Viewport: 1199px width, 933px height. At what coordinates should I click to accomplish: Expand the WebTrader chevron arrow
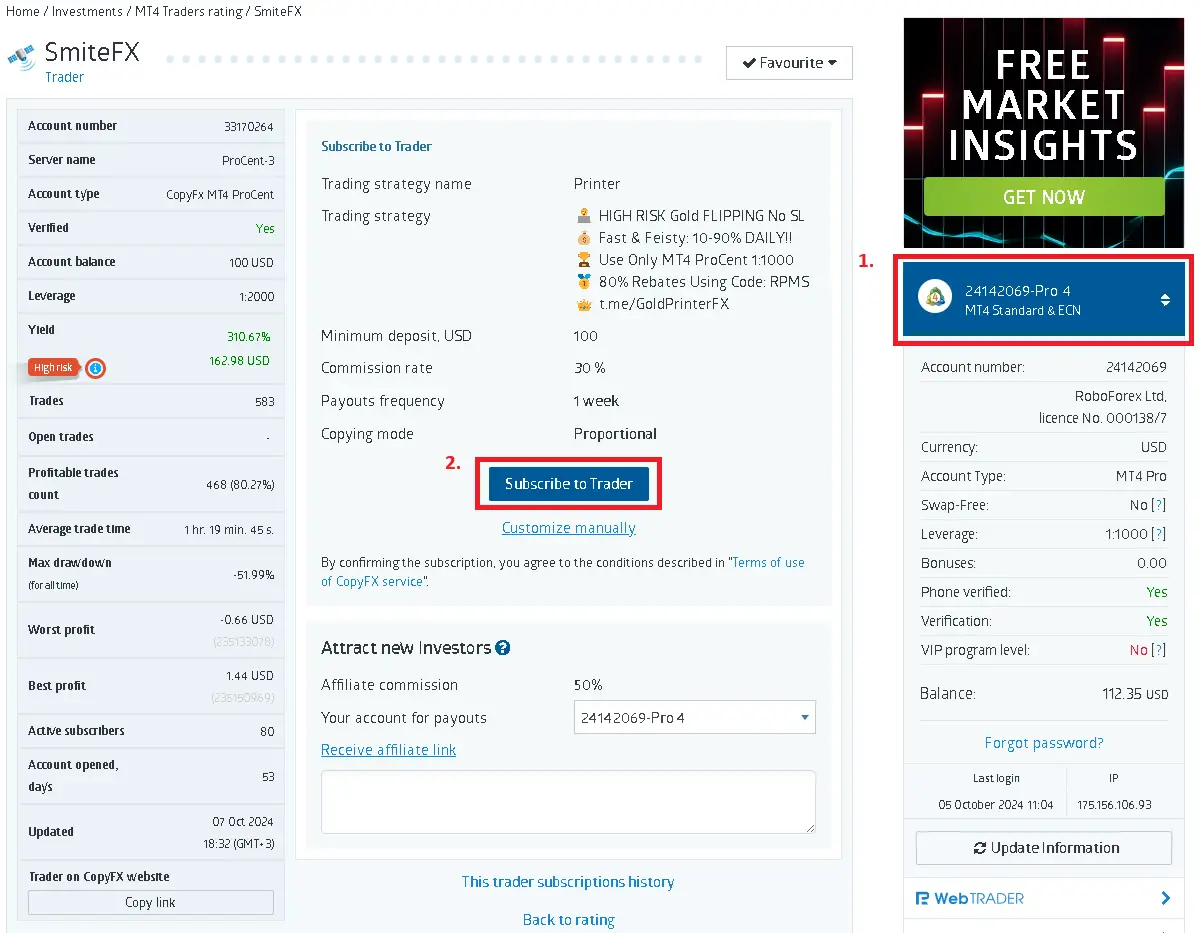[x=1165, y=899]
